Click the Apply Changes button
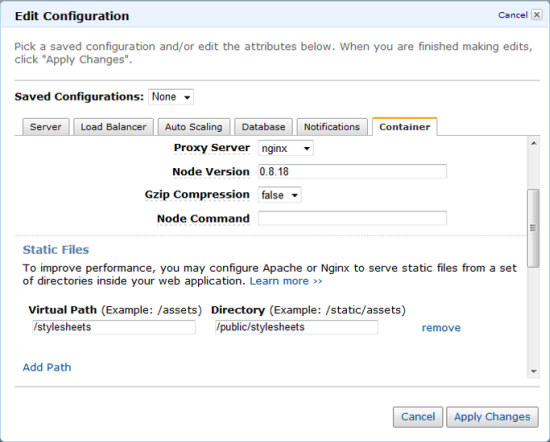 tap(492, 417)
